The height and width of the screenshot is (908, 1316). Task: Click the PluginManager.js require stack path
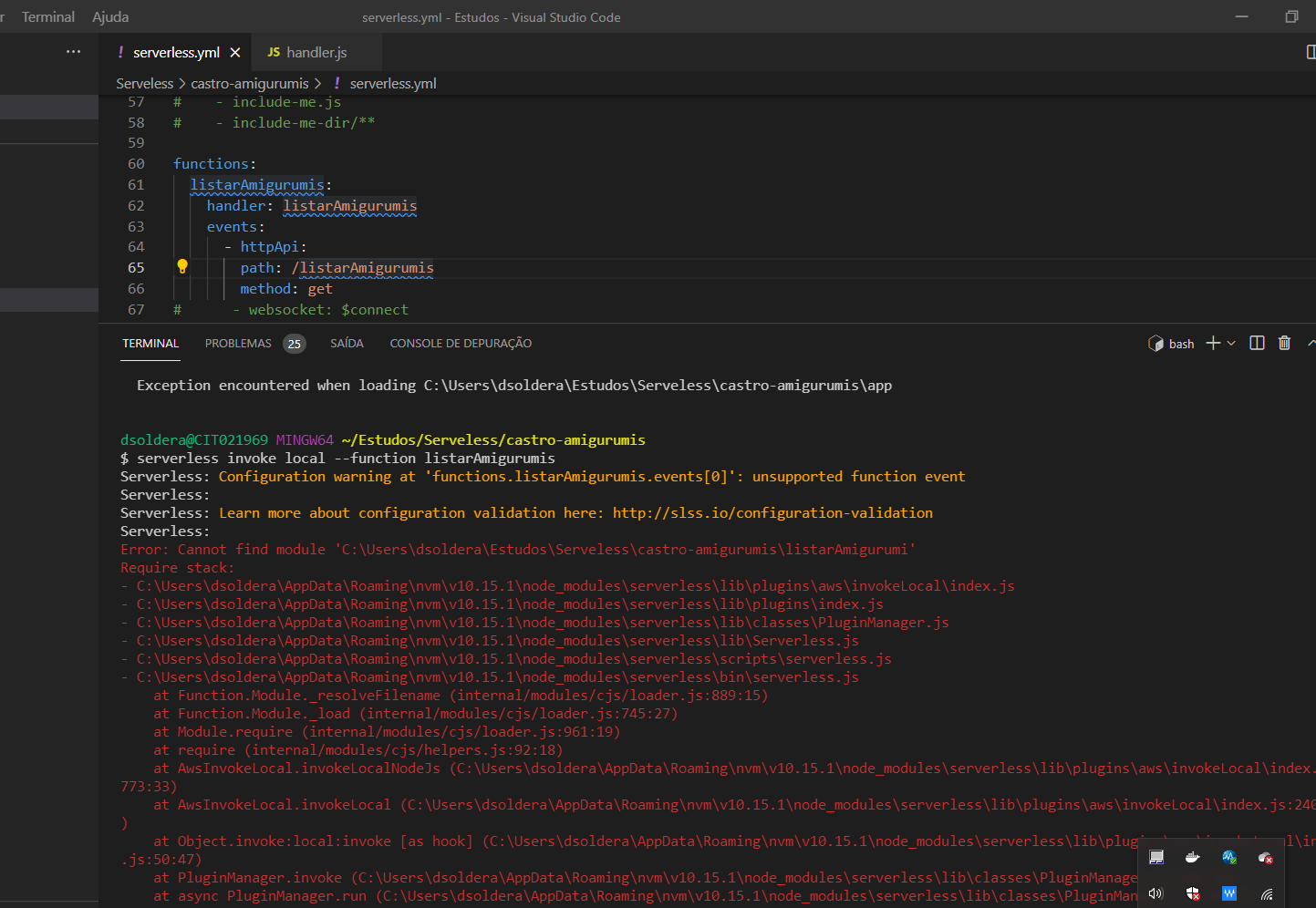pos(543,623)
